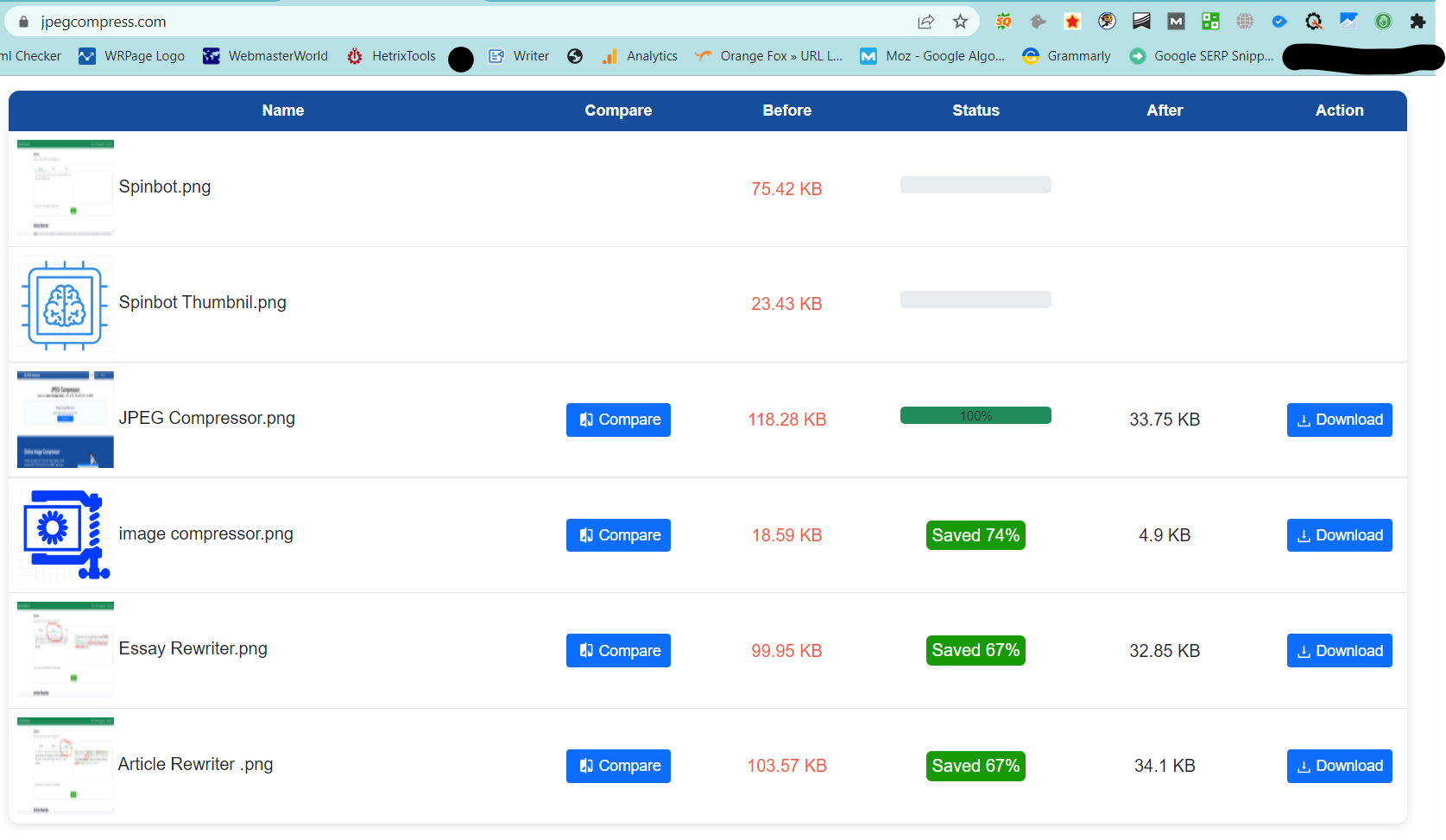The height and width of the screenshot is (840, 1446).
Task: Click Saved 67% badge for Article Rewriter
Action: tap(976, 766)
